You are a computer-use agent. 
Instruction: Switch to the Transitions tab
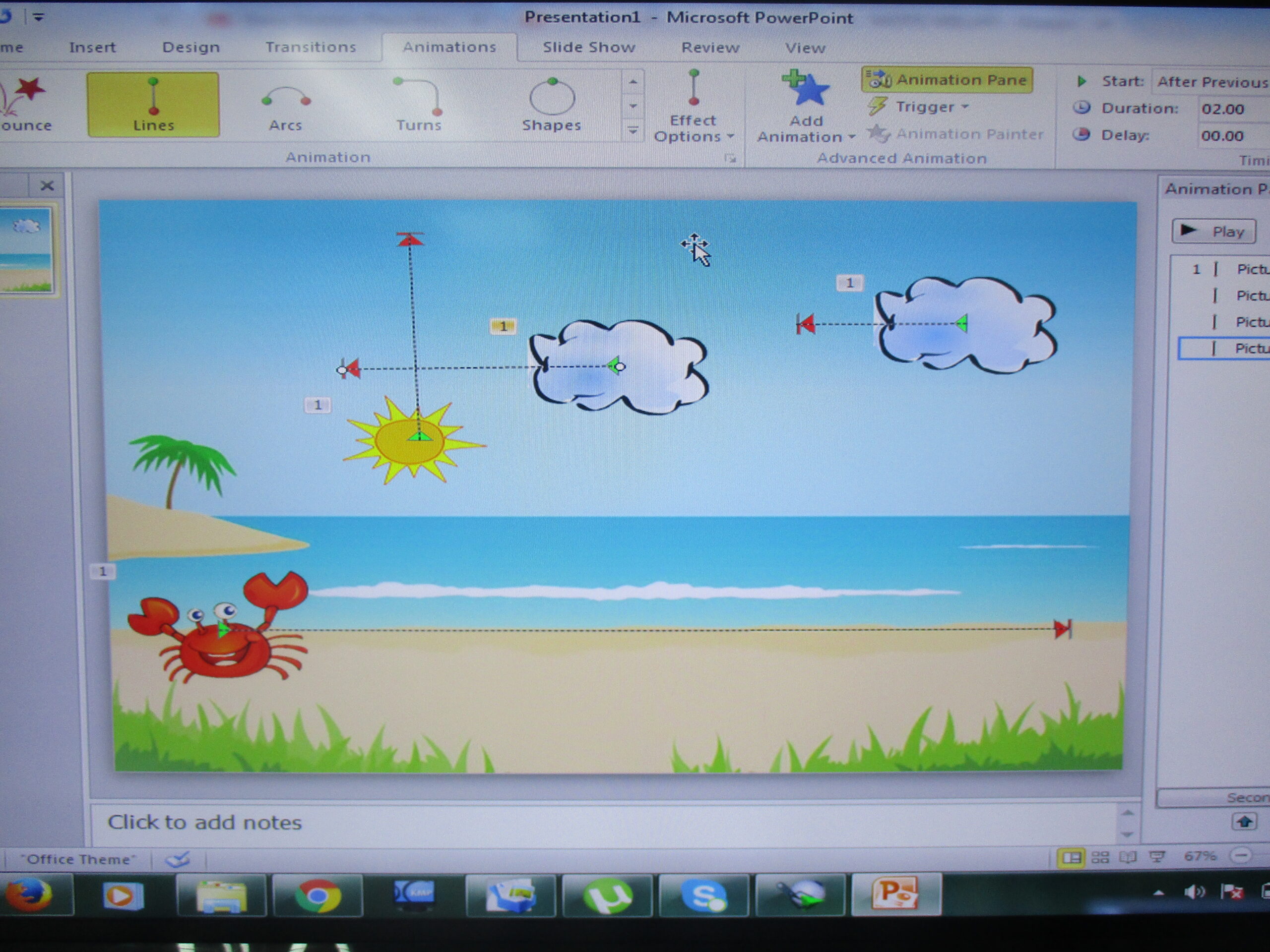click(311, 47)
